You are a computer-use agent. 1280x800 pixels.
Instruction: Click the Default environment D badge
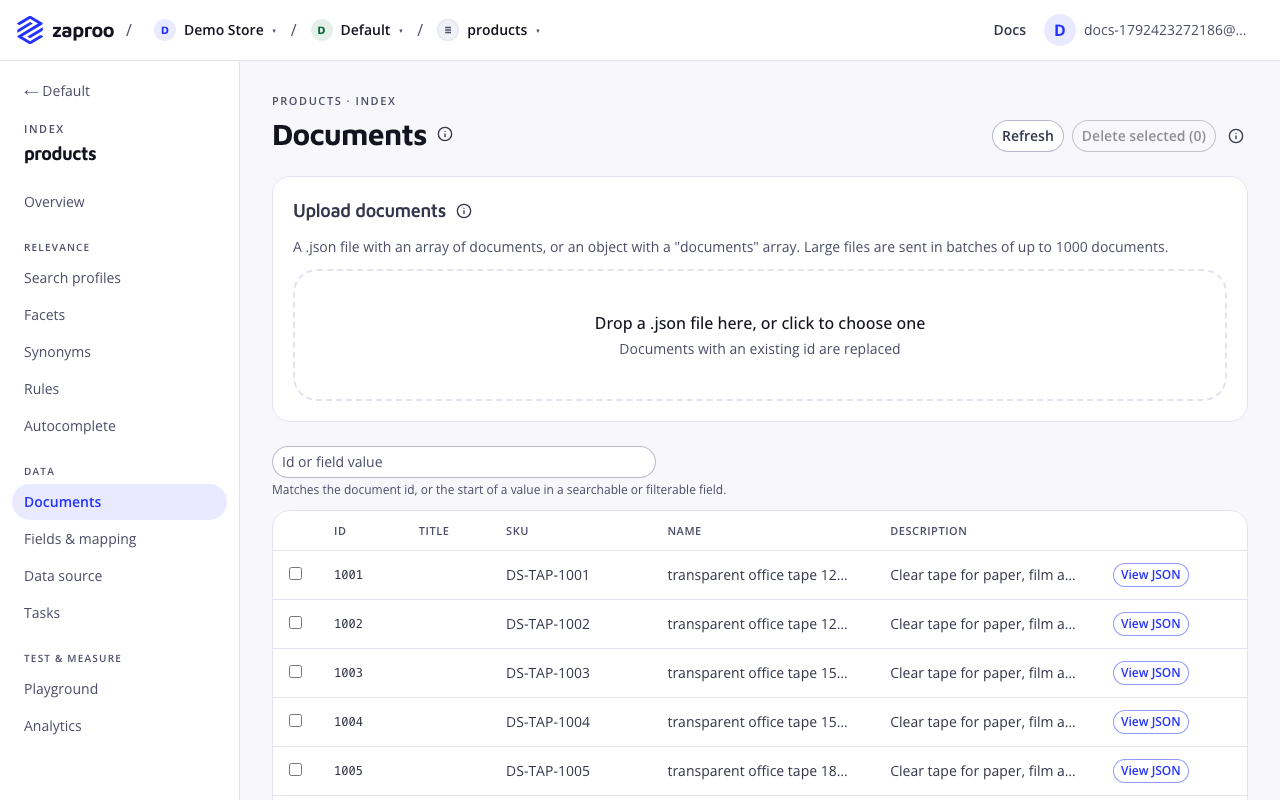(x=321, y=30)
